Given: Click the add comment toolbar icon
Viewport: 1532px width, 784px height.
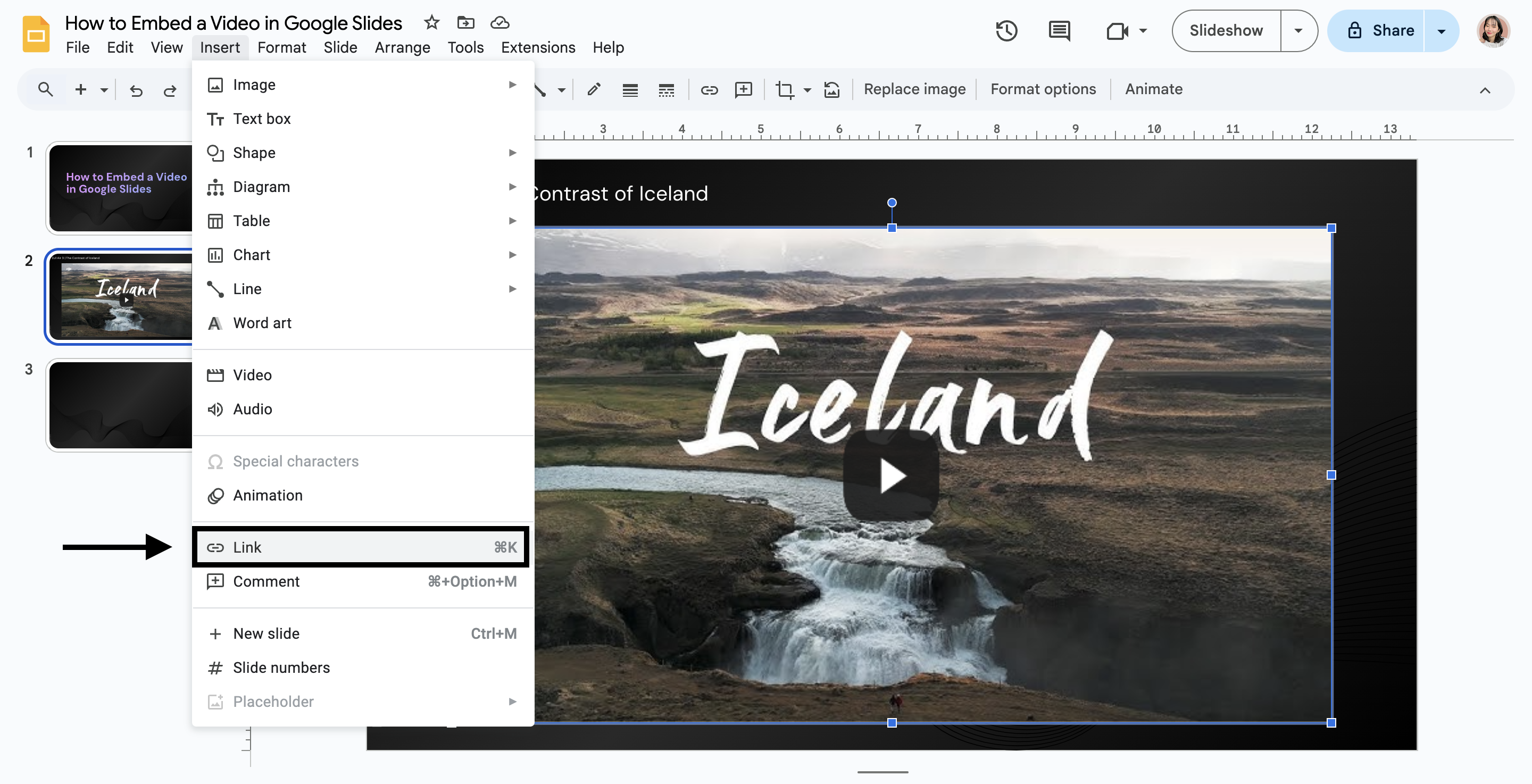Looking at the screenshot, I should click(744, 89).
